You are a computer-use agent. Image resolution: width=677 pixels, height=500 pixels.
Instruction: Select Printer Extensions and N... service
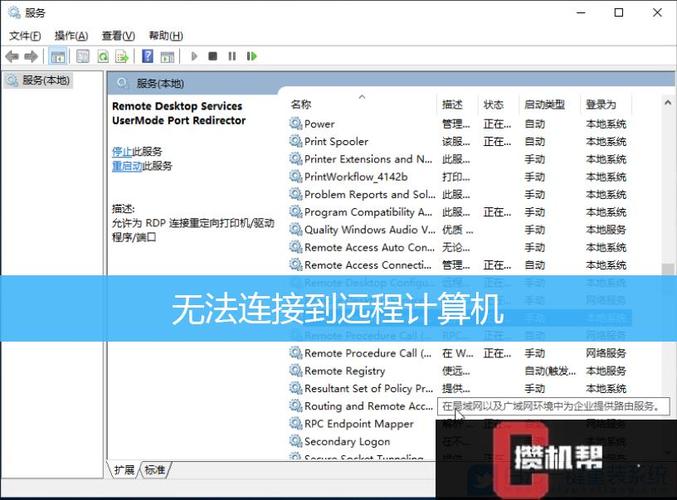(460, 159)
